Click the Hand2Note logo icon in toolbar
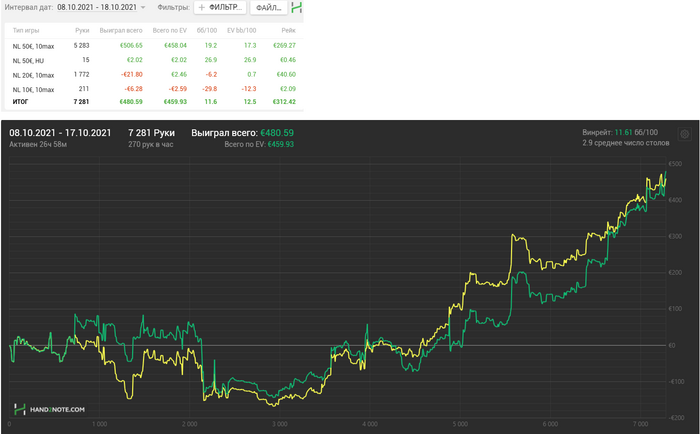700x434 pixels. pos(297,7)
